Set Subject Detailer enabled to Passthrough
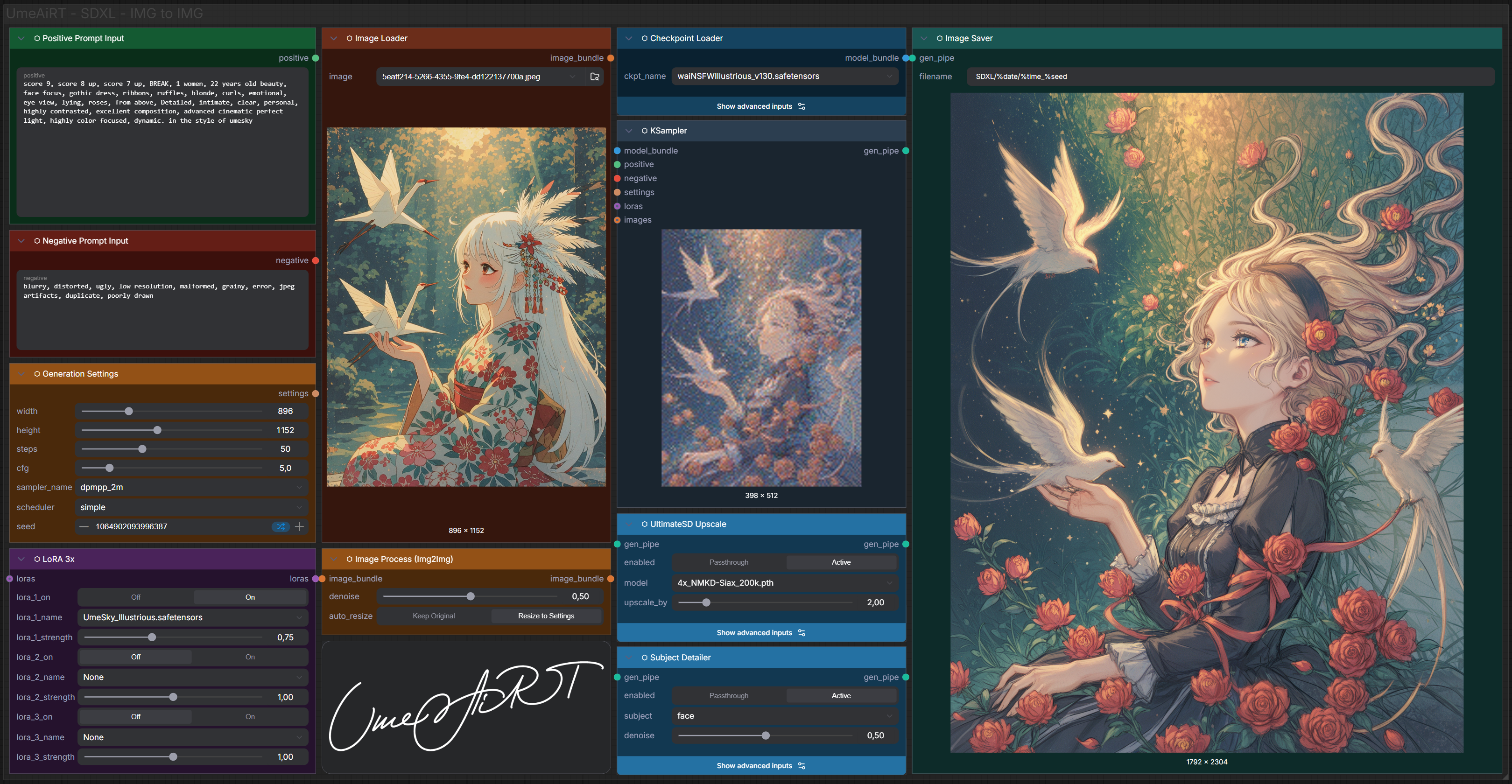The width and height of the screenshot is (1512, 784). [x=728, y=695]
